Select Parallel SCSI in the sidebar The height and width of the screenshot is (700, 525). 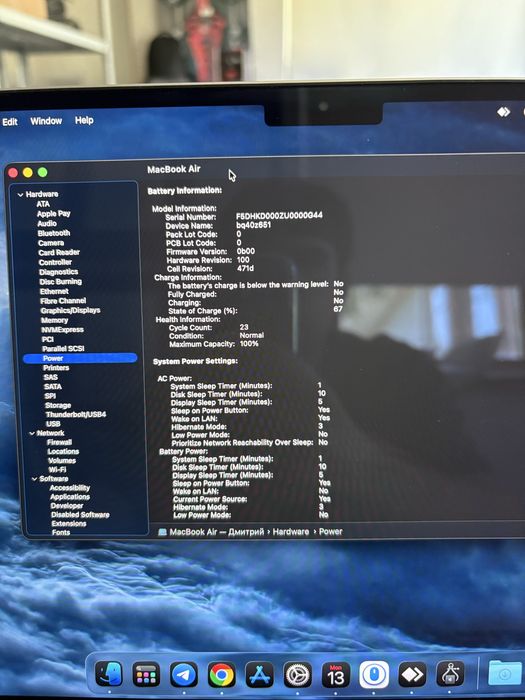63,349
